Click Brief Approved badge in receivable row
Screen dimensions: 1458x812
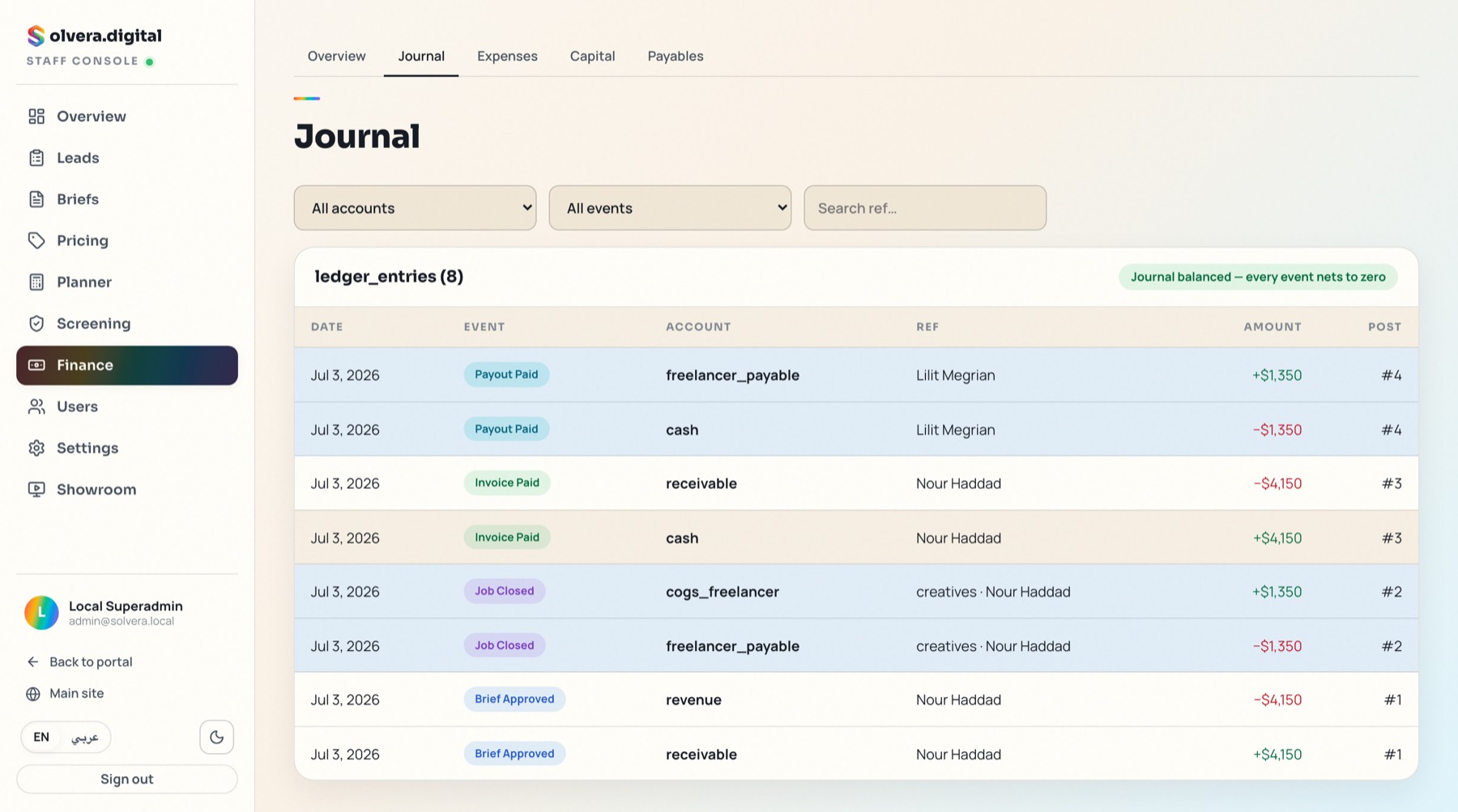[x=514, y=754]
